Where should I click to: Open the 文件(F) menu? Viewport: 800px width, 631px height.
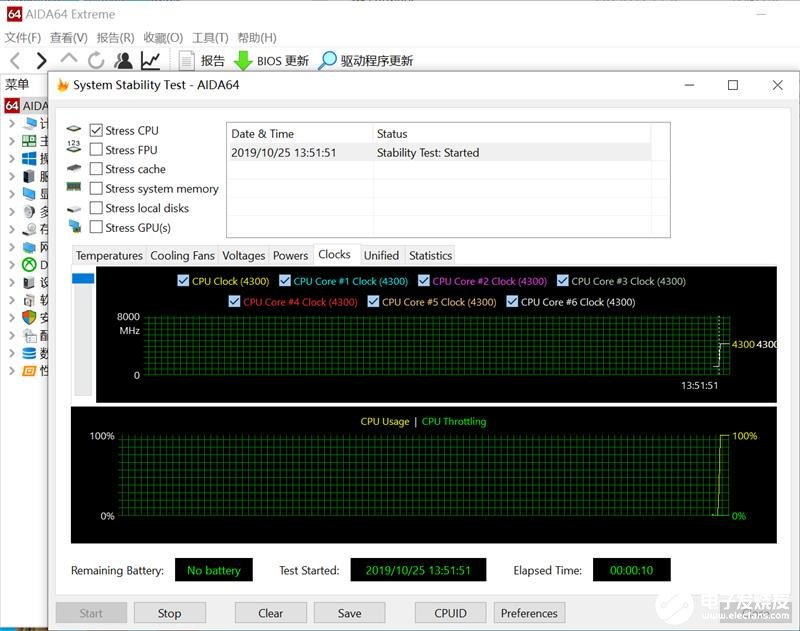point(22,38)
